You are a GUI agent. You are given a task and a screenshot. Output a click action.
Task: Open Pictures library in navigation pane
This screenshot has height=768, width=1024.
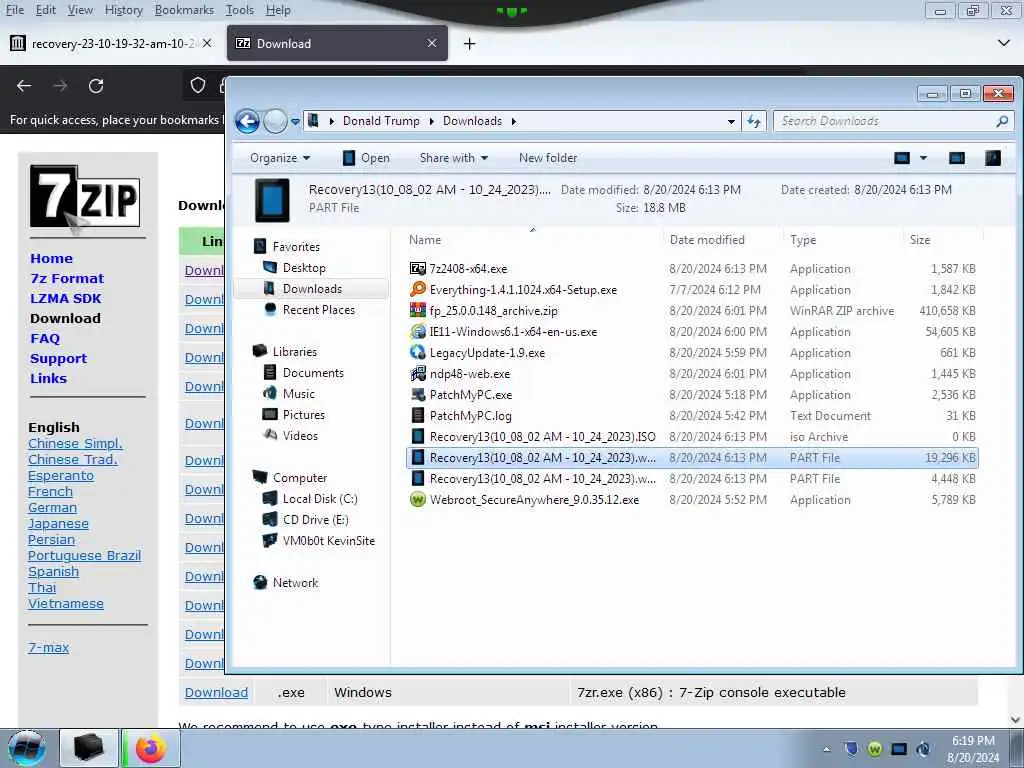[x=303, y=414]
